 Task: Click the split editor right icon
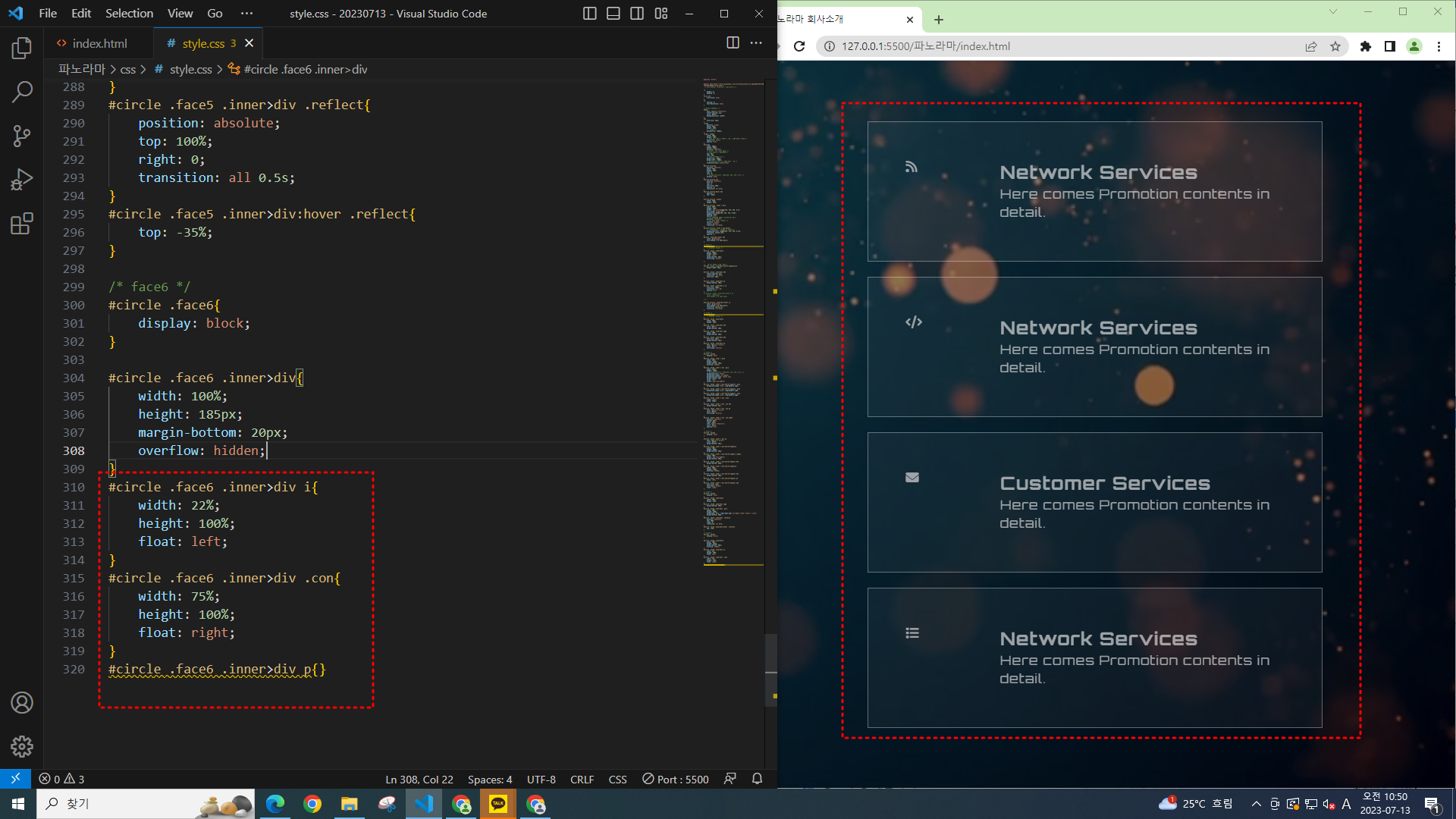733,43
